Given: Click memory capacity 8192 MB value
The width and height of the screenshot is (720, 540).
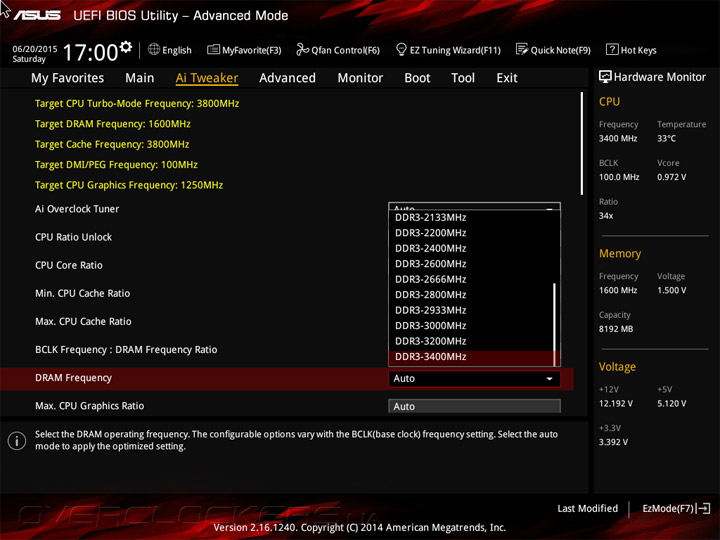Looking at the screenshot, I should point(616,329).
